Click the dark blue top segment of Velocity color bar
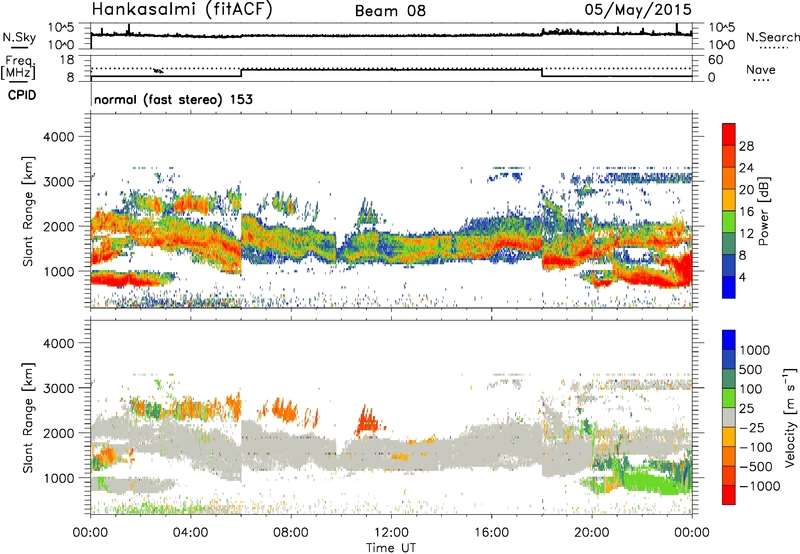Viewport: 800px width, 554px height. coord(729,340)
